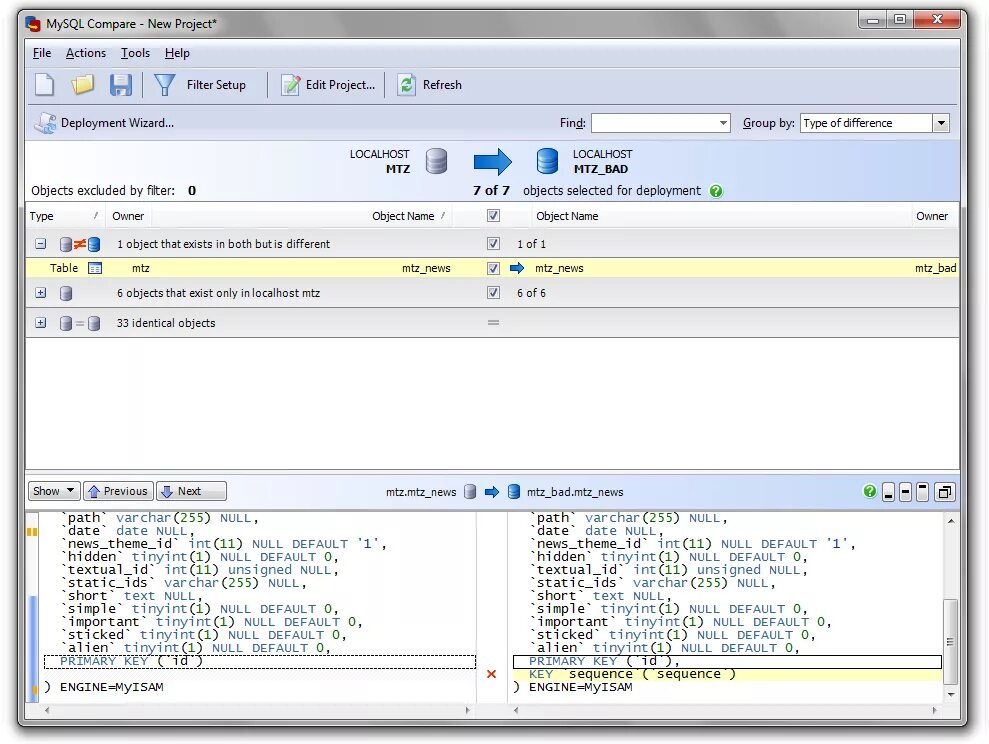989x744 pixels.
Task: Minimize the SQL difference pane
Action: [x=888, y=492]
